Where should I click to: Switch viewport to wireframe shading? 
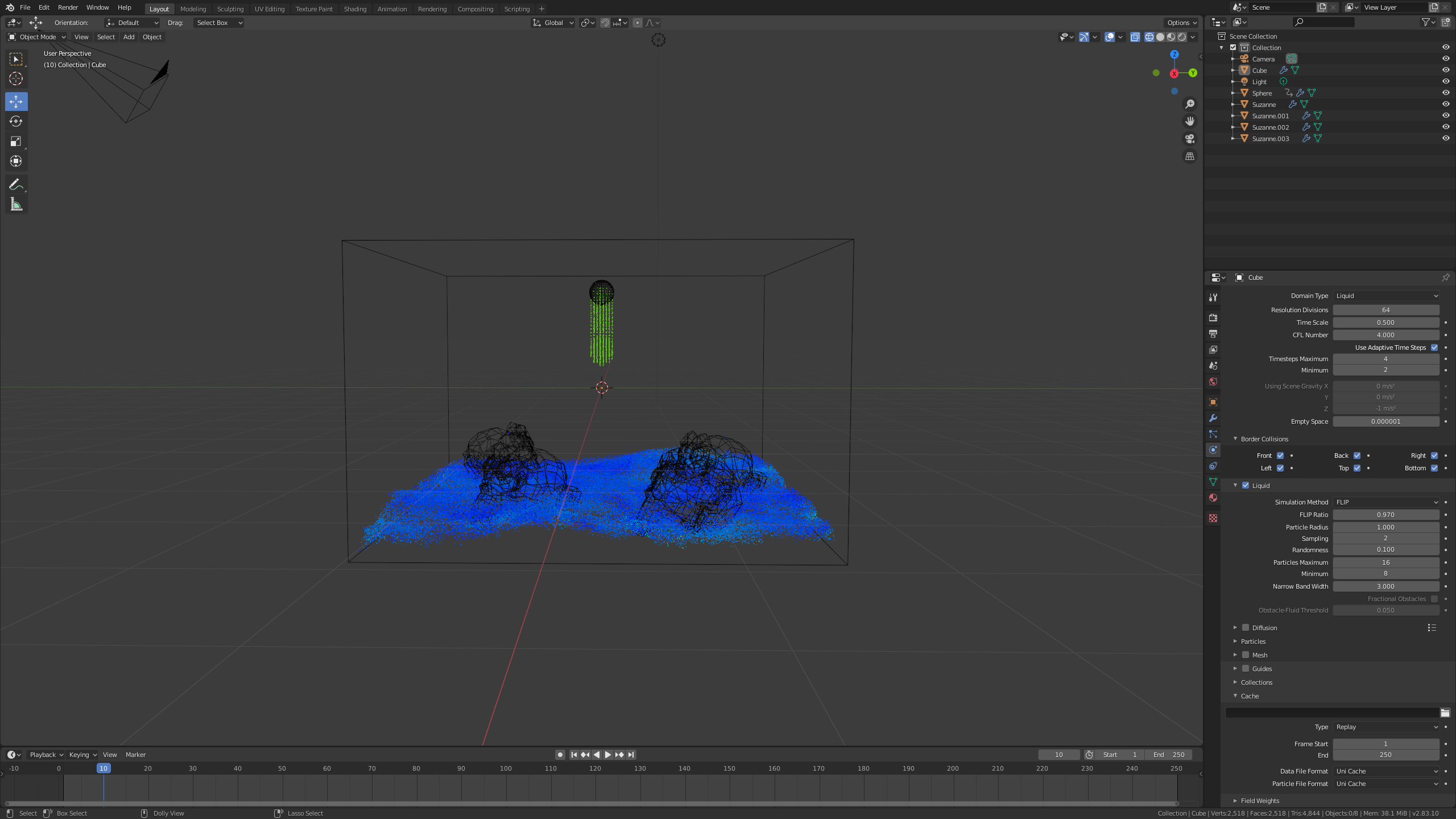(1149, 37)
